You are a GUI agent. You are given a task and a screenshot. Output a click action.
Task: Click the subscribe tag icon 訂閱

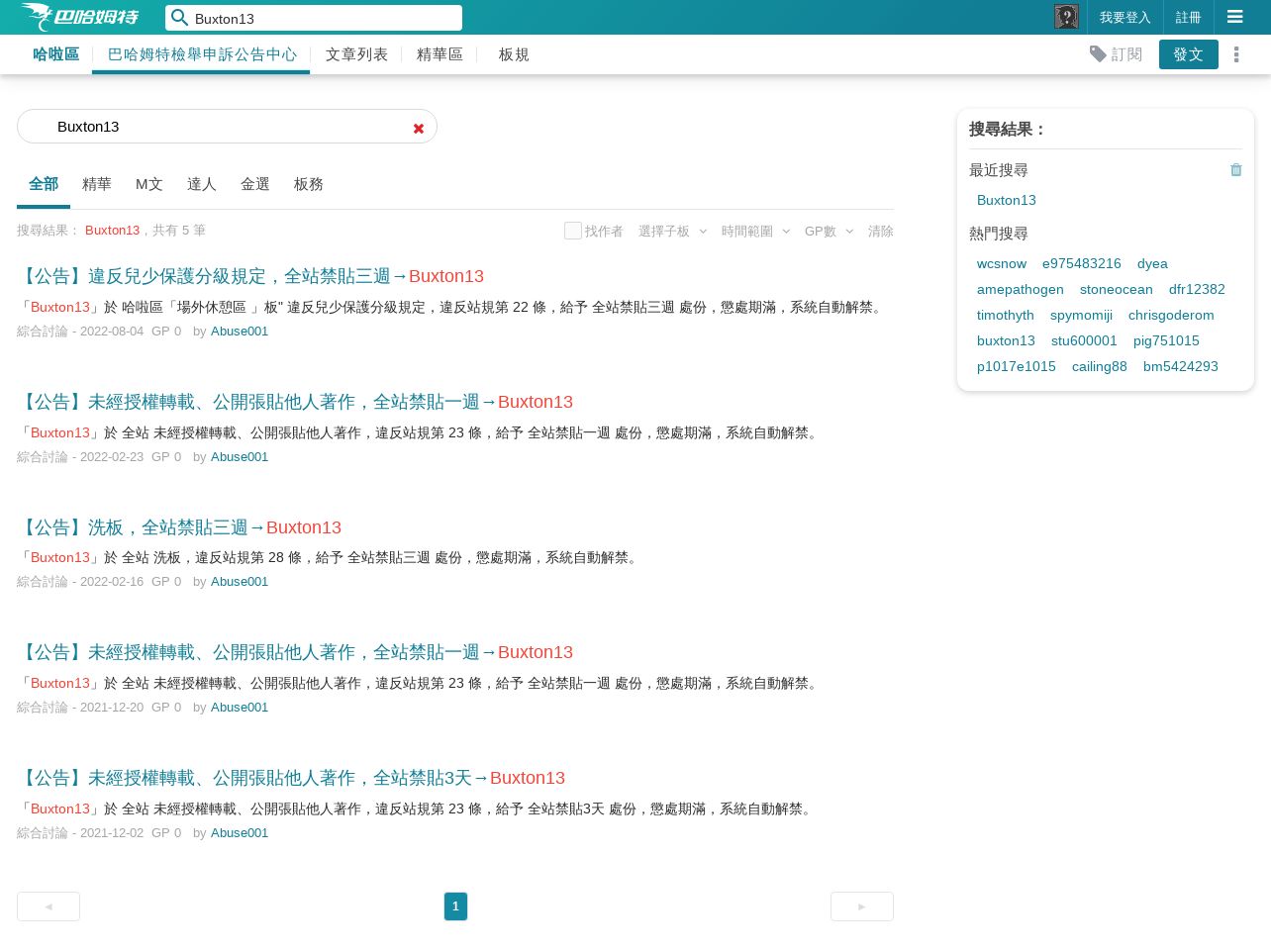point(1116,54)
